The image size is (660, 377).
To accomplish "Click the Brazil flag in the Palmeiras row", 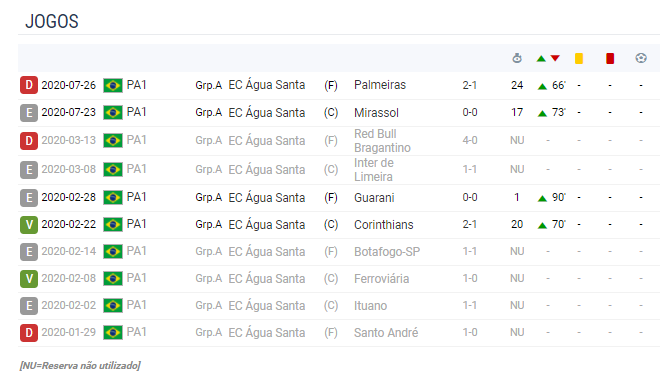I will point(113,85).
